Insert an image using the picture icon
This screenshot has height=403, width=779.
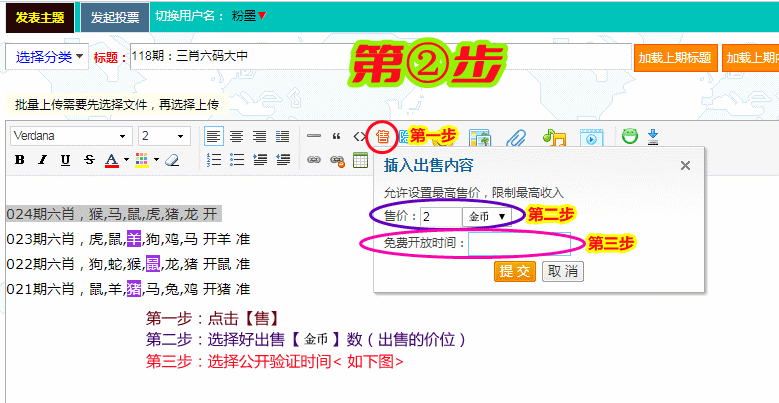coord(480,138)
